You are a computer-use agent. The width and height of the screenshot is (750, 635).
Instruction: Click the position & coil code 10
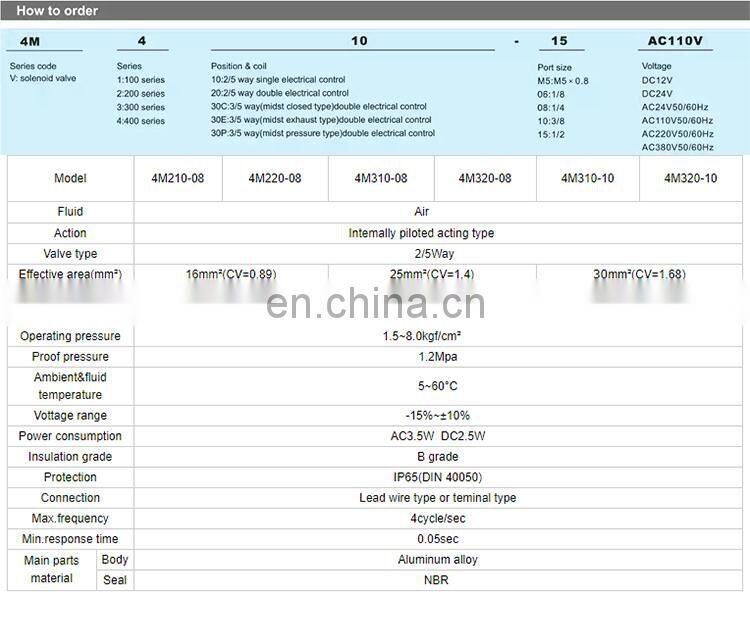coord(359,42)
